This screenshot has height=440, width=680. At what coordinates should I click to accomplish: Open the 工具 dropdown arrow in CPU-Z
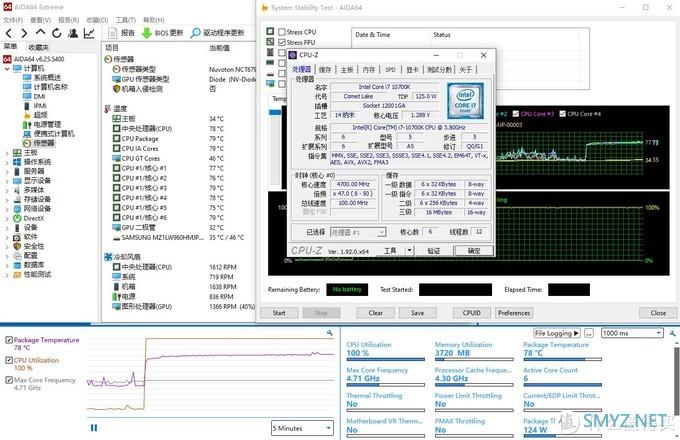point(409,251)
